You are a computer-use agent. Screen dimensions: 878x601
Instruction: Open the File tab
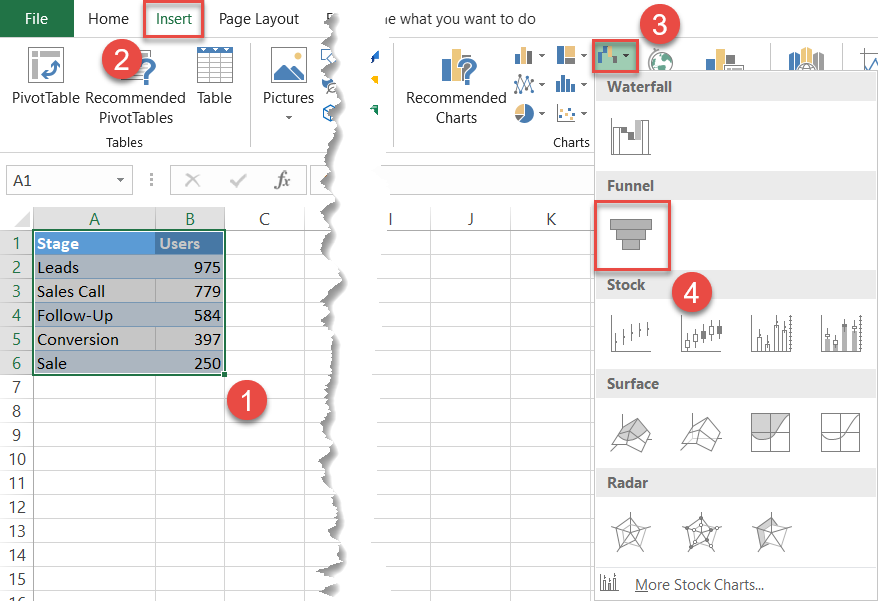(x=36, y=18)
